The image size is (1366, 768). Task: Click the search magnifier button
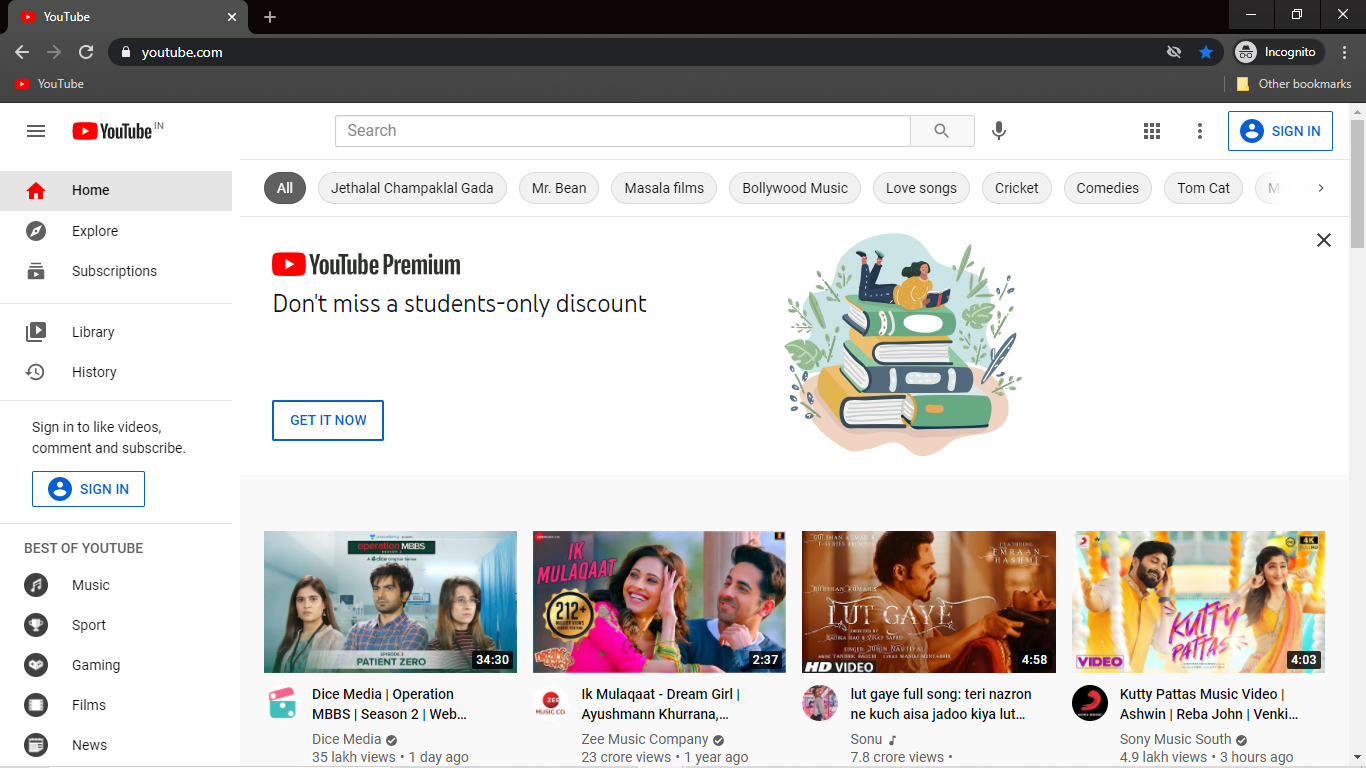[x=942, y=131]
